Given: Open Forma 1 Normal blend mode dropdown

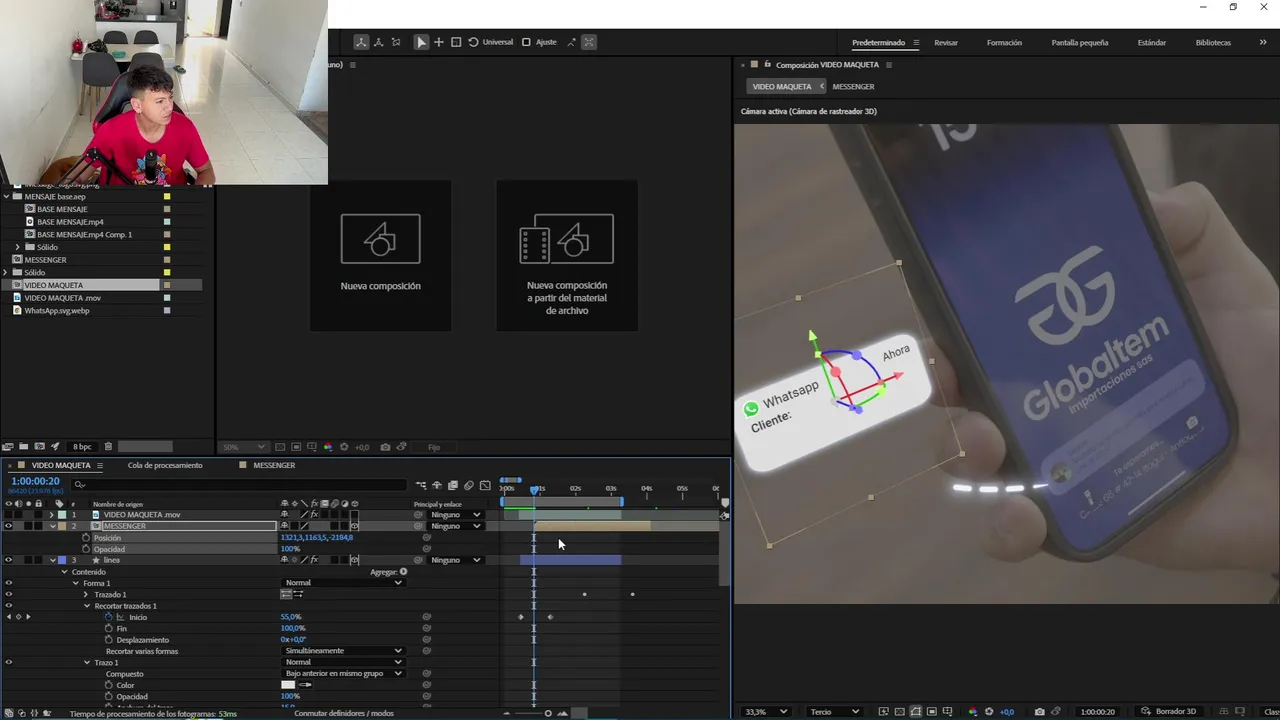Looking at the screenshot, I should coord(343,583).
